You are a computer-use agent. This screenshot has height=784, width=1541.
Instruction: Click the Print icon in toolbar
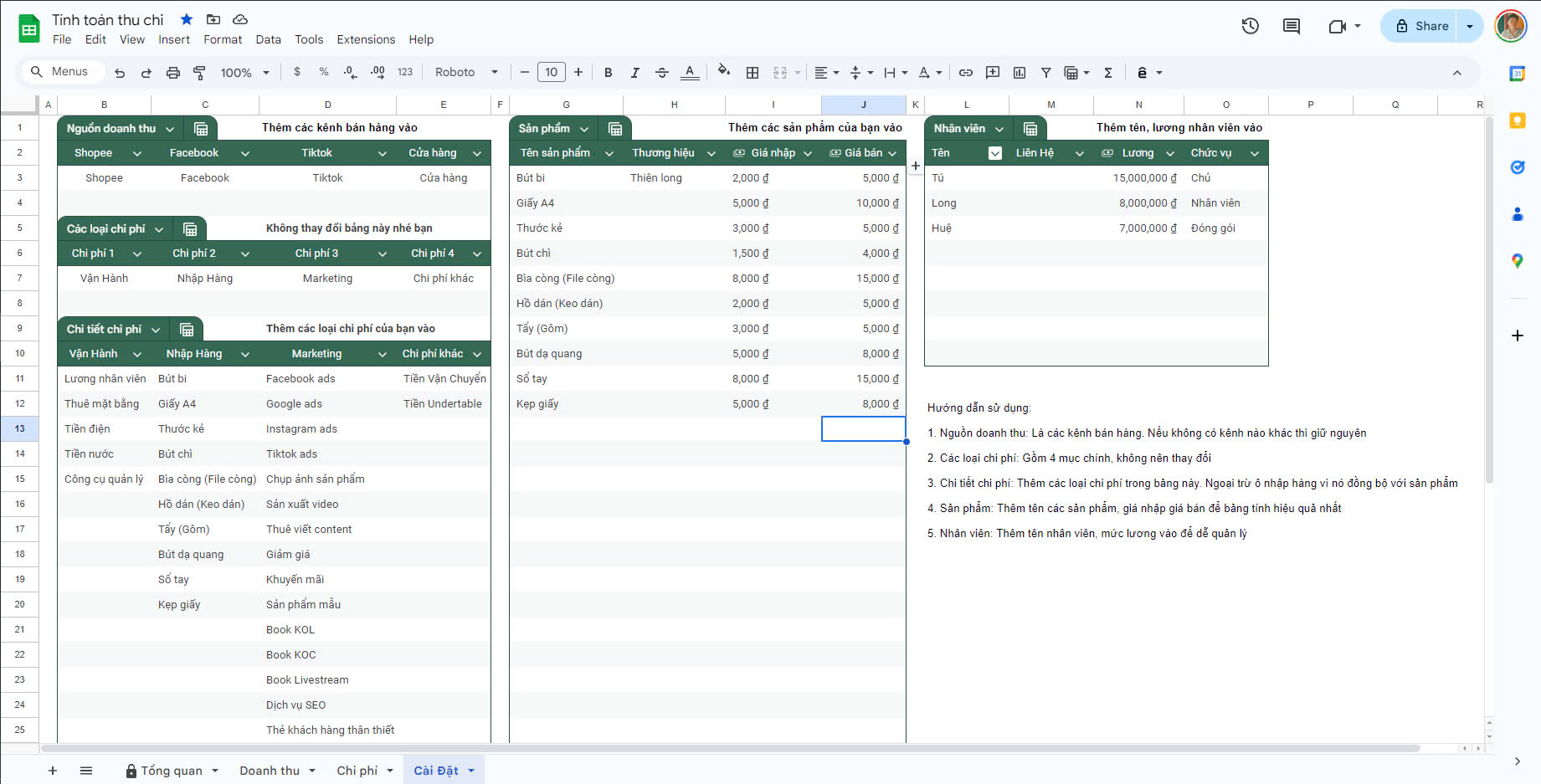(x=173, y=73)
